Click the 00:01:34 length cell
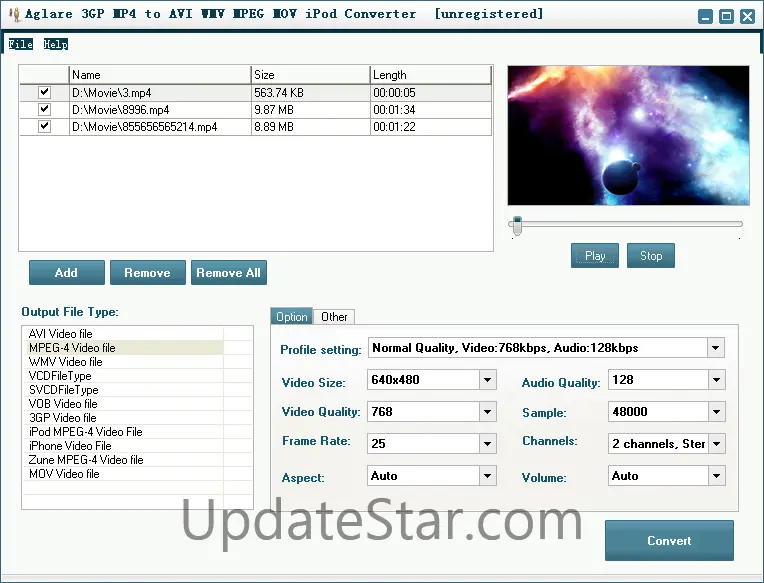 (431, 110)
